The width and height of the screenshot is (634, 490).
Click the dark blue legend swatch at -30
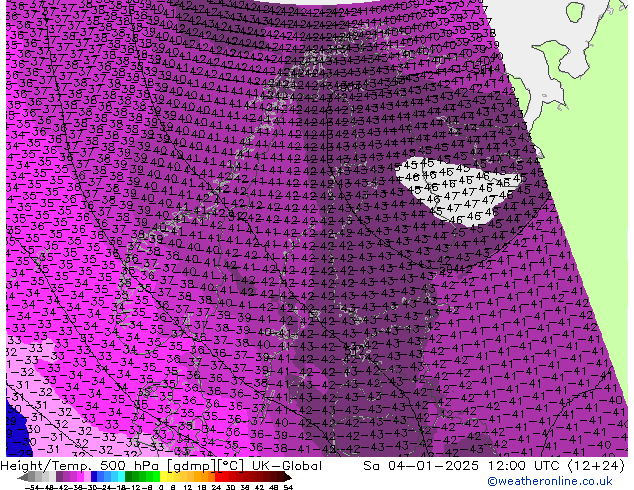point(94,477)
